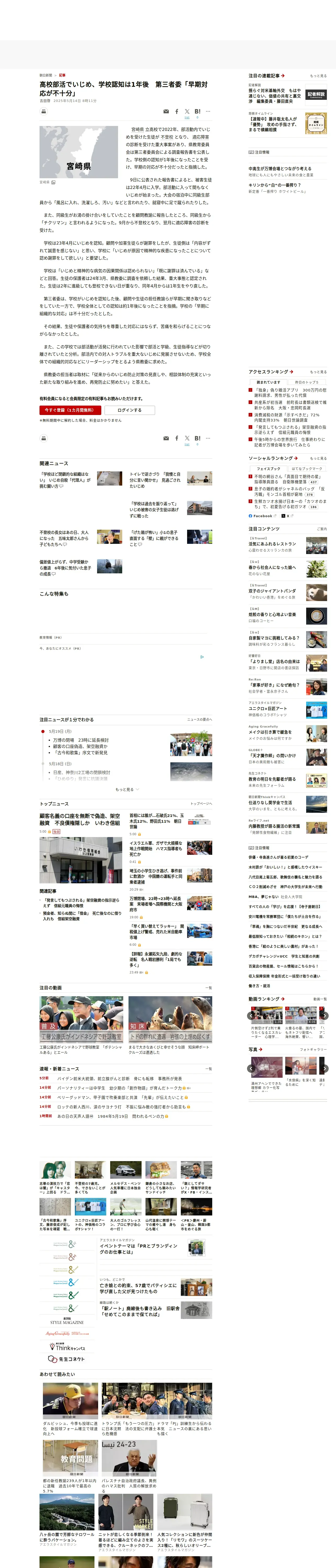Viewport: 336px width, 1568px height.
Task: Click the 記者解説 thumbnail image
Action: [x=316, y=94]
